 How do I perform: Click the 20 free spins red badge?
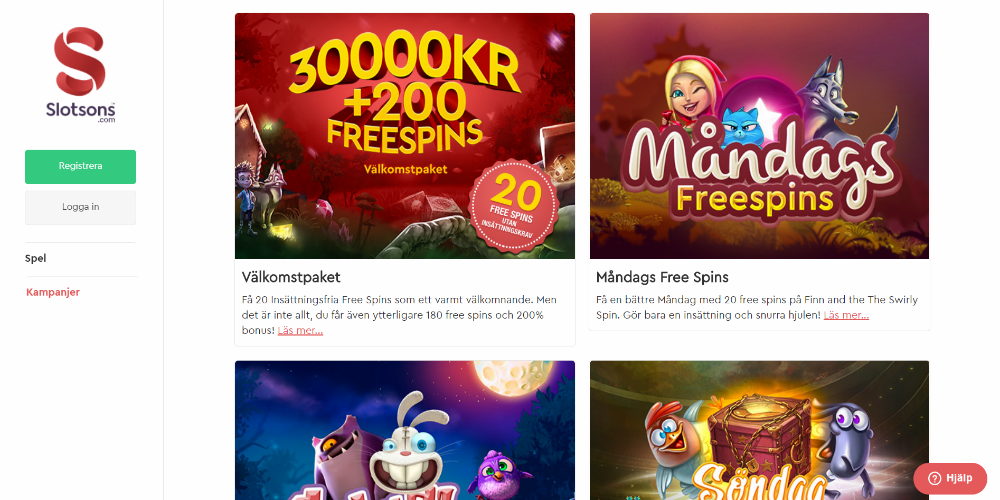click(x=514, y=206)
